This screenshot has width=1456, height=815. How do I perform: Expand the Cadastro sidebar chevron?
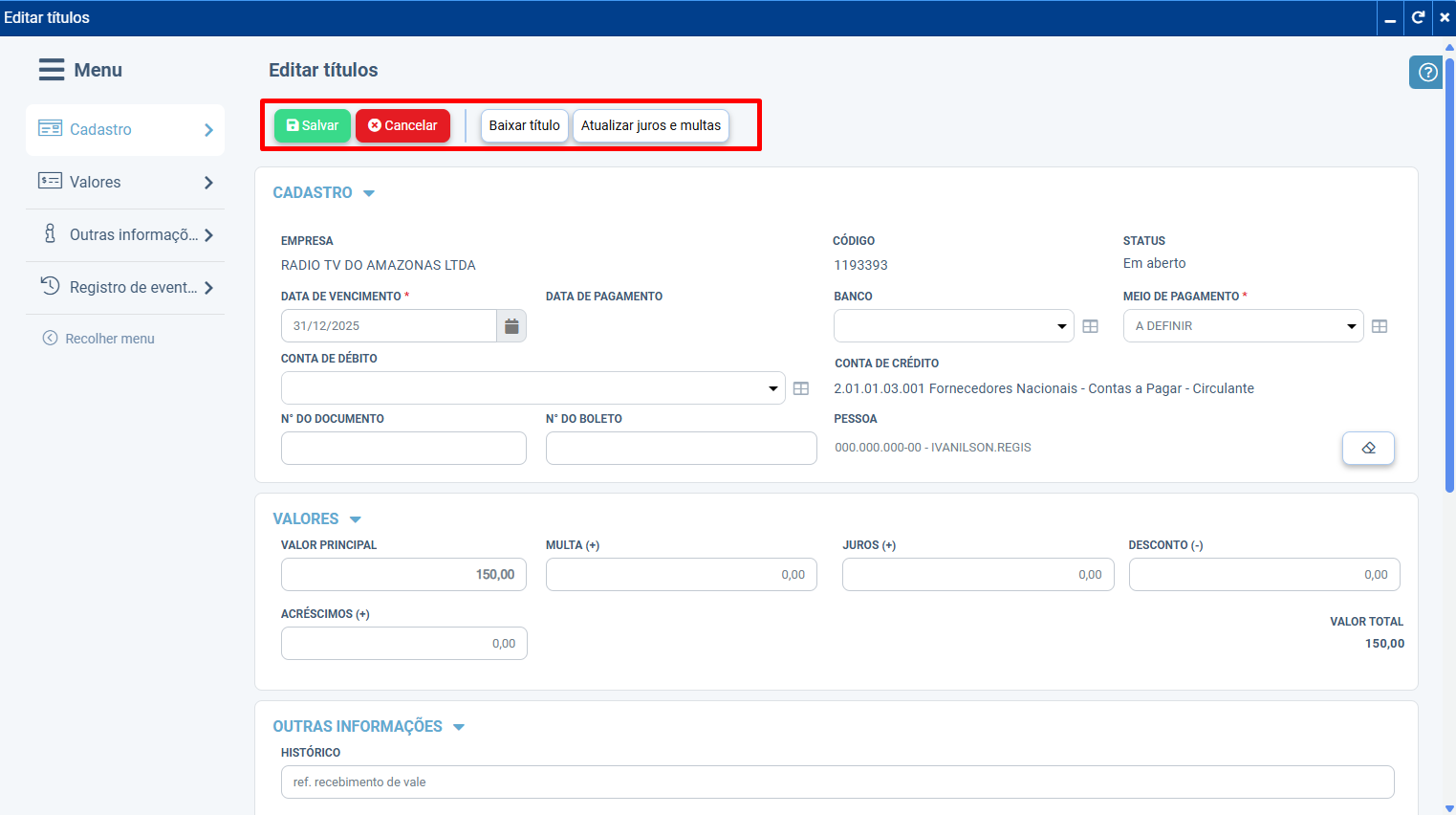tap(208, 130)
